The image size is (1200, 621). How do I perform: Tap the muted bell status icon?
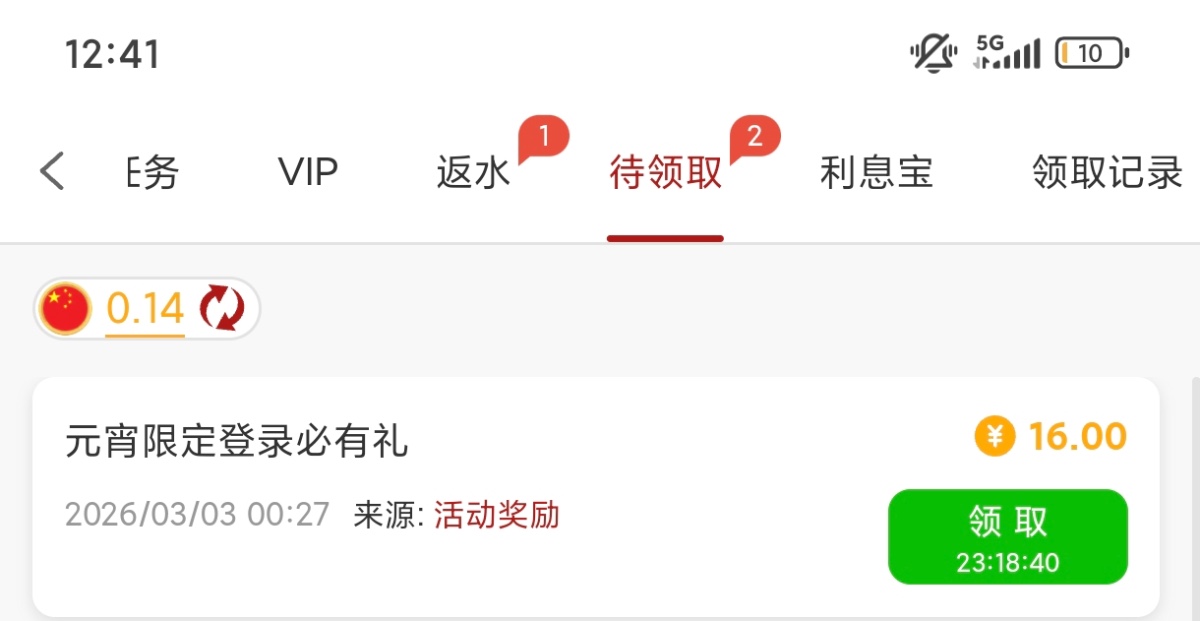pos(934,53)
